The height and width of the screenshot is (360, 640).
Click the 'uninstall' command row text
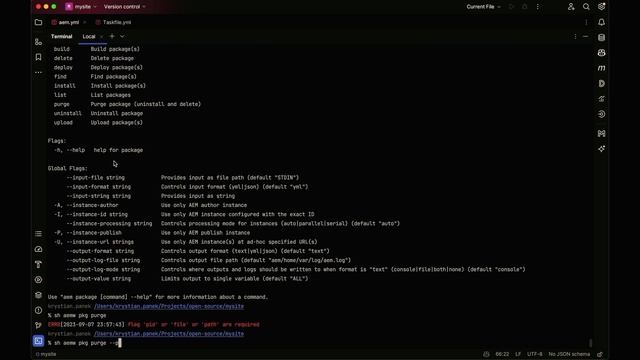point(98,113)
